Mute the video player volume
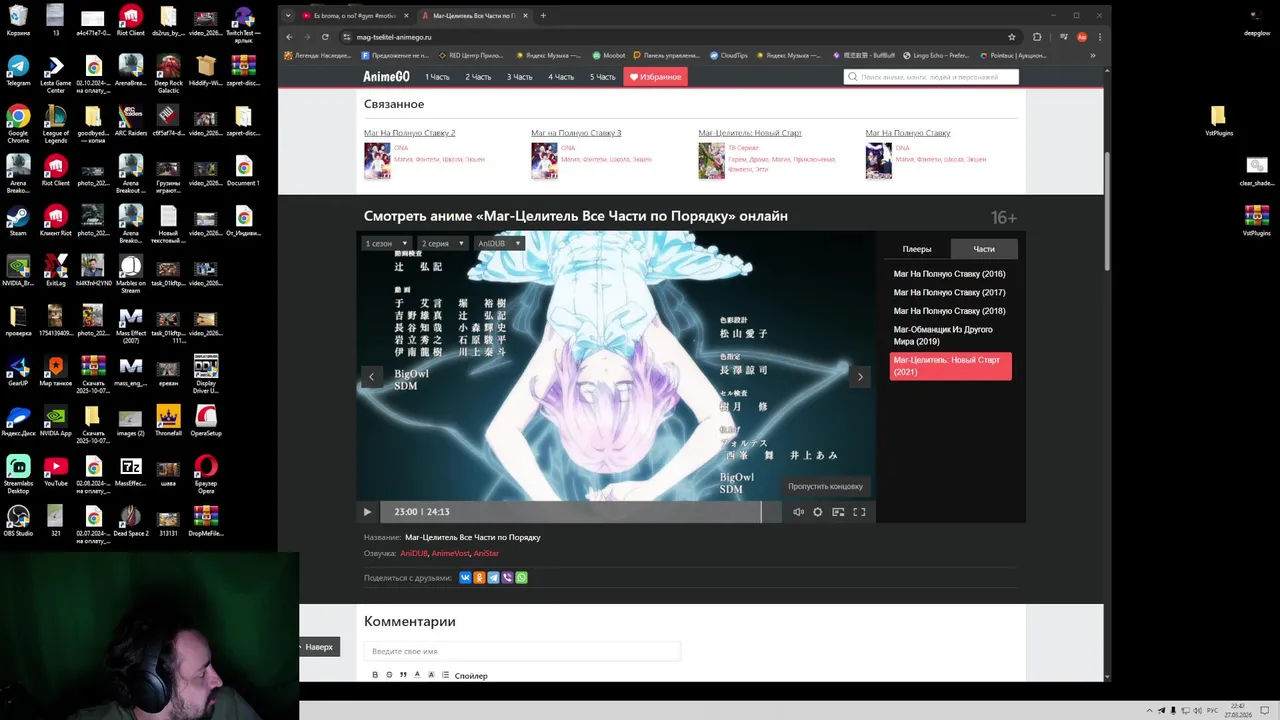 click(798, 512)
